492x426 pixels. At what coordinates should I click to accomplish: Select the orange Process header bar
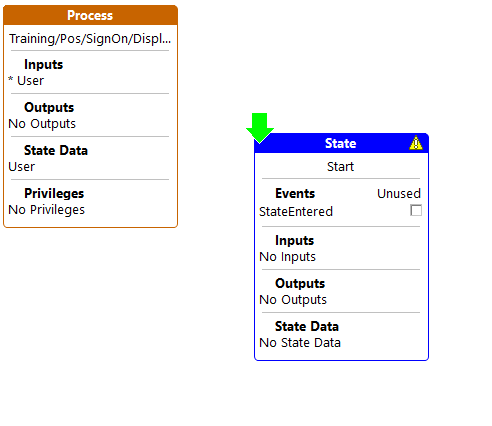[x=90, y=15]
